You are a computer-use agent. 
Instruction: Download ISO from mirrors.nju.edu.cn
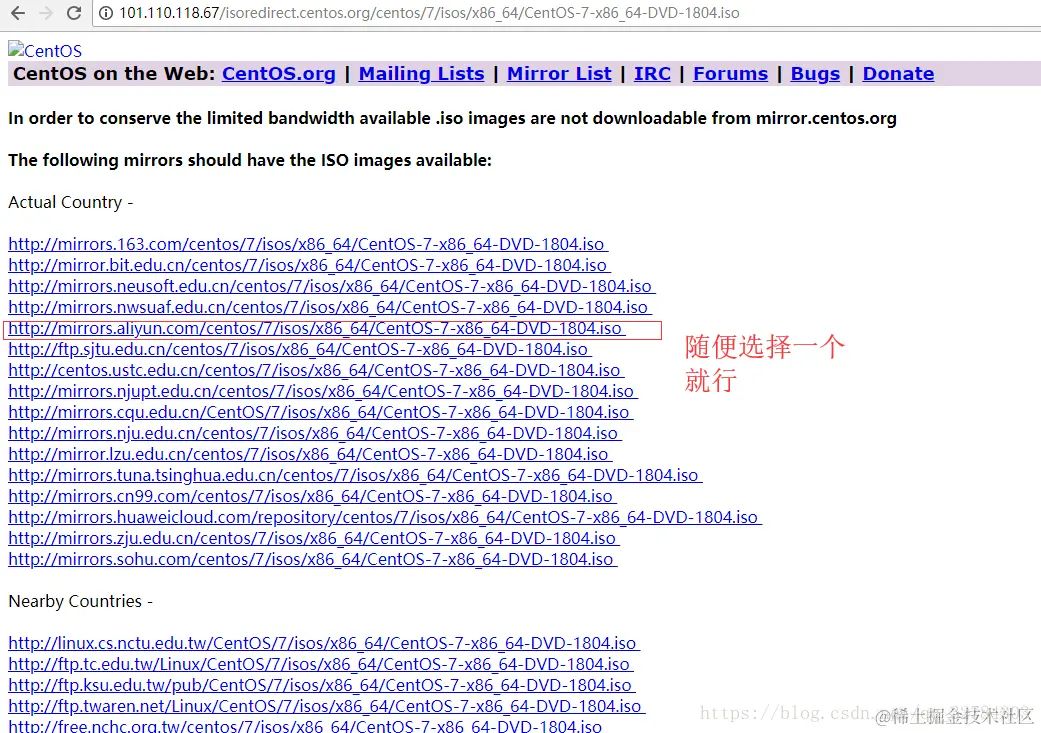(315, 433)
